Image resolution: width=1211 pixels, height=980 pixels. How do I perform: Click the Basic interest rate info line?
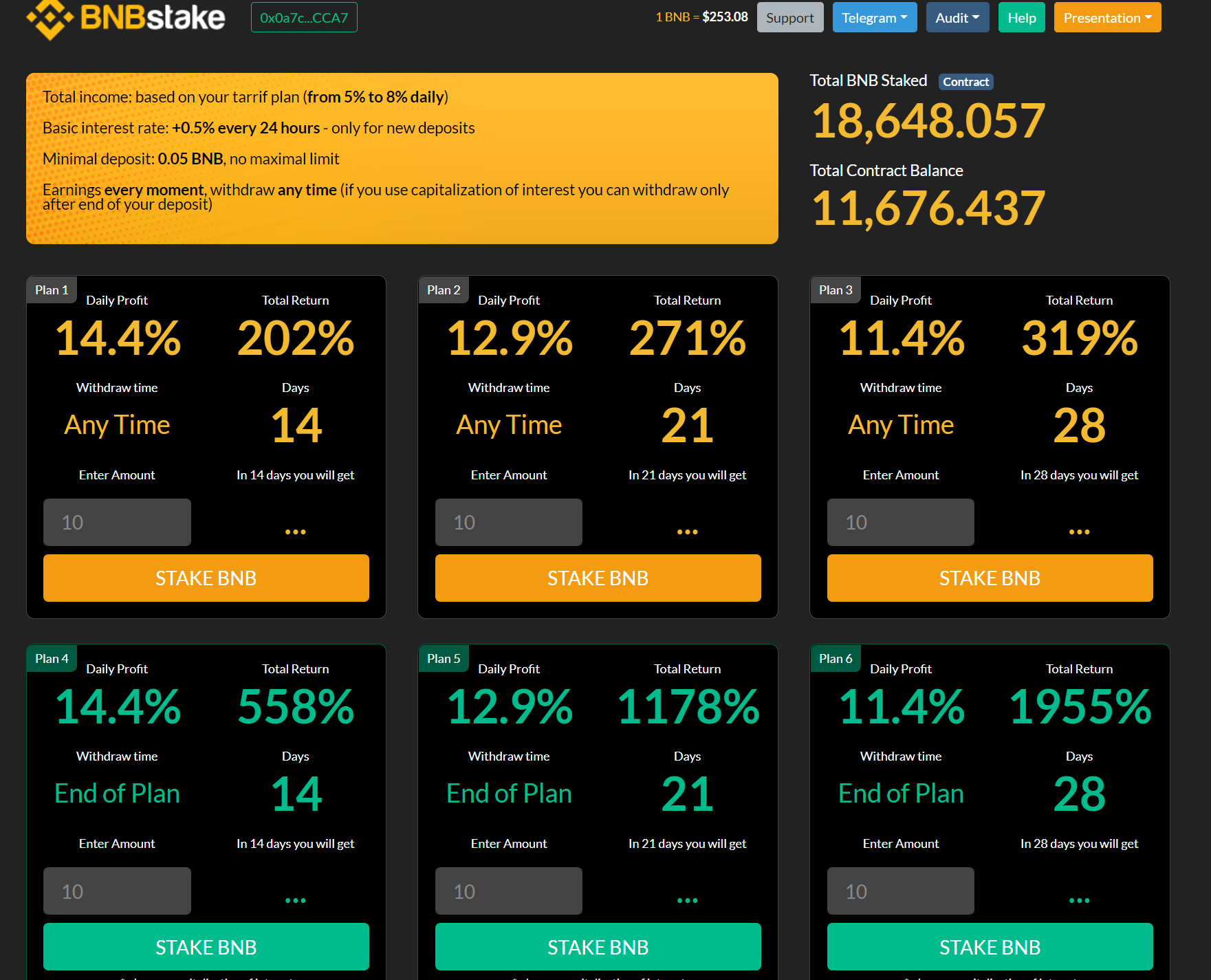pos(259,128)
